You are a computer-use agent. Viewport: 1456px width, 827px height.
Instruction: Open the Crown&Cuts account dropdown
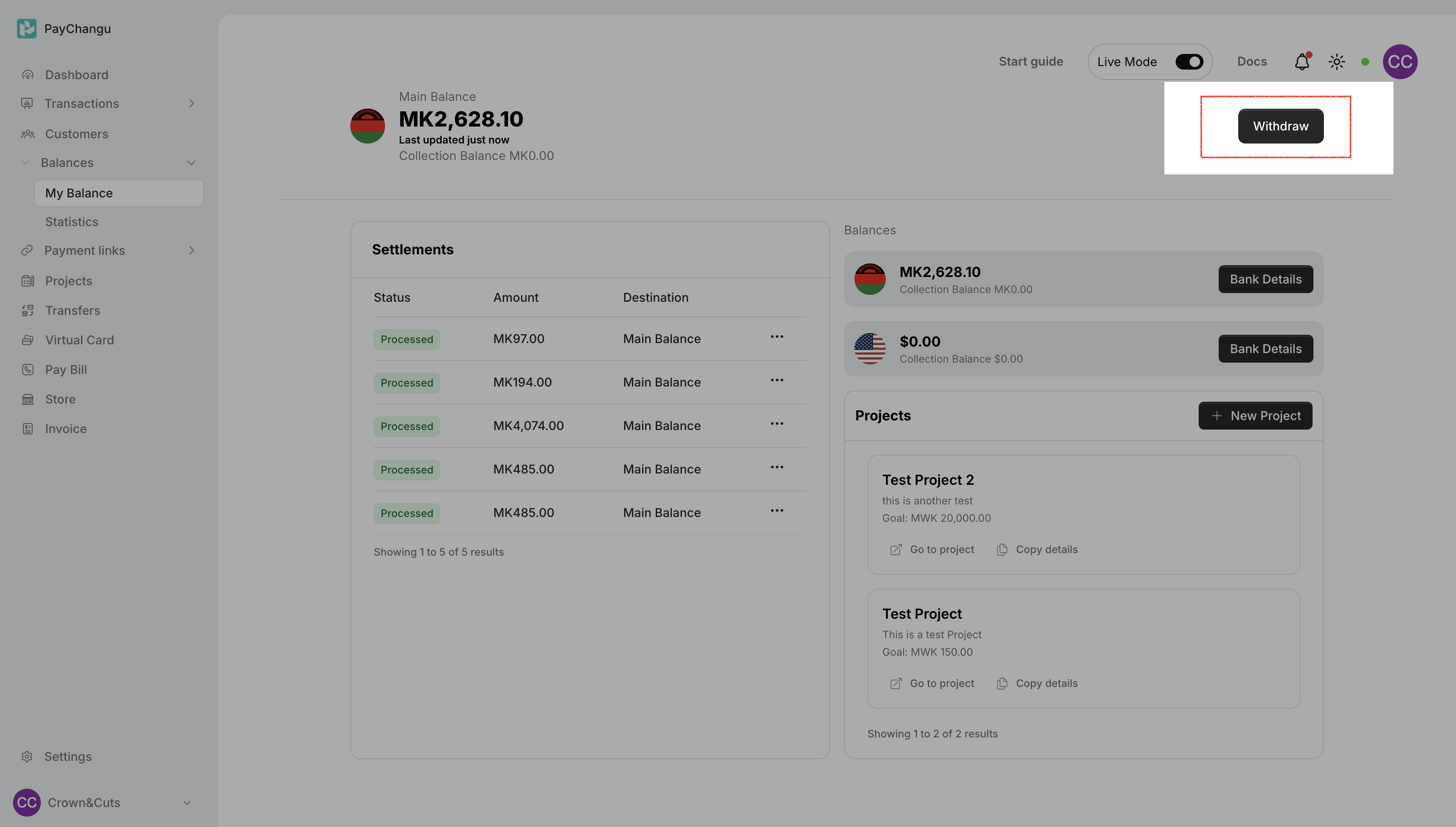point(187,803)
